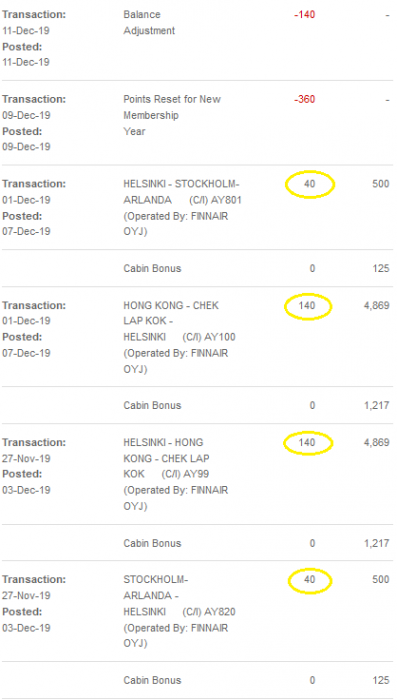Image resolution: width=397 pixels, height=700 pixels.
Task: Click the Balance Adjustment transaction description
Action: 149,23
